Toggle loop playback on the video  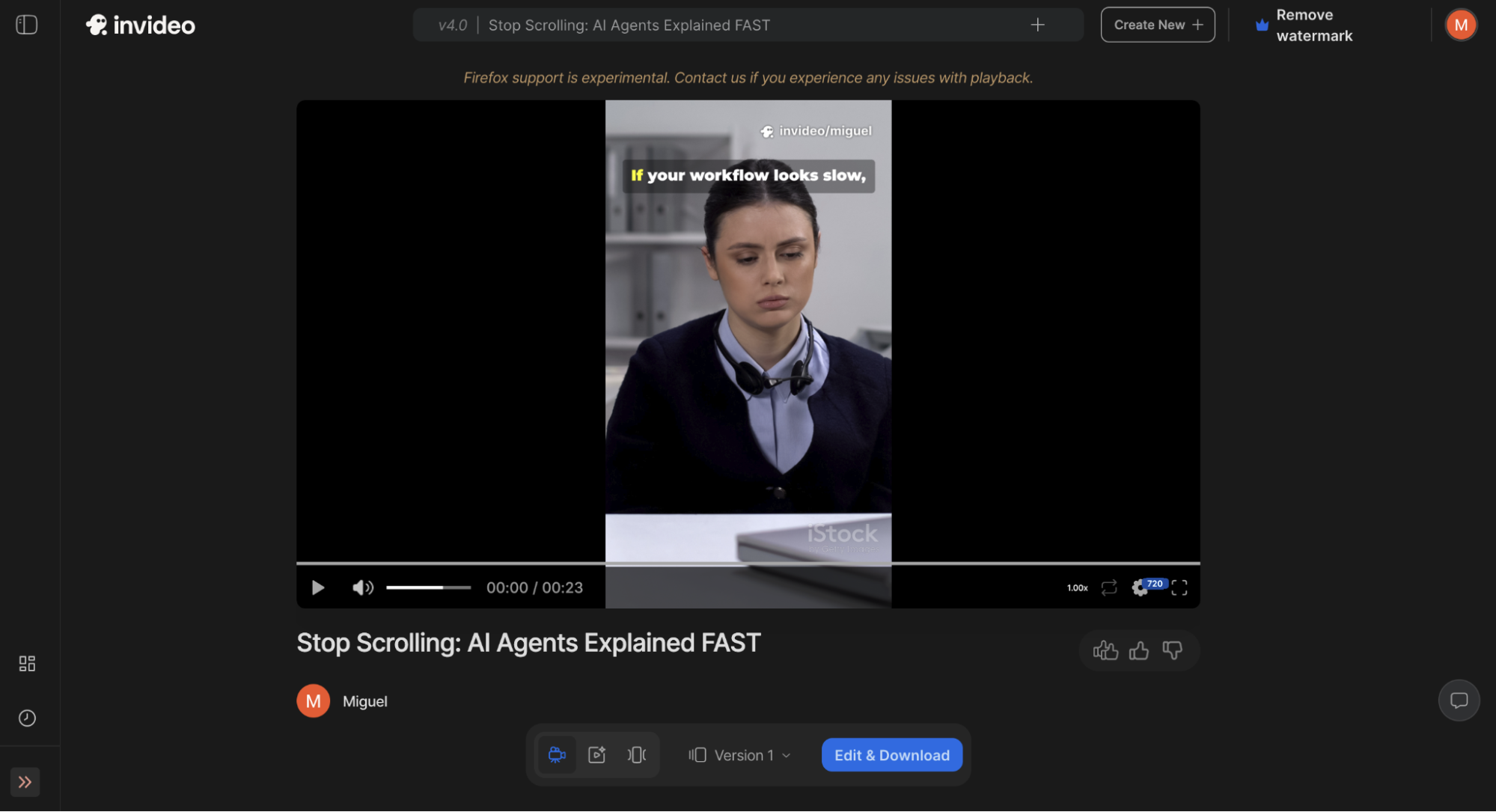[x=1108, y=587]
